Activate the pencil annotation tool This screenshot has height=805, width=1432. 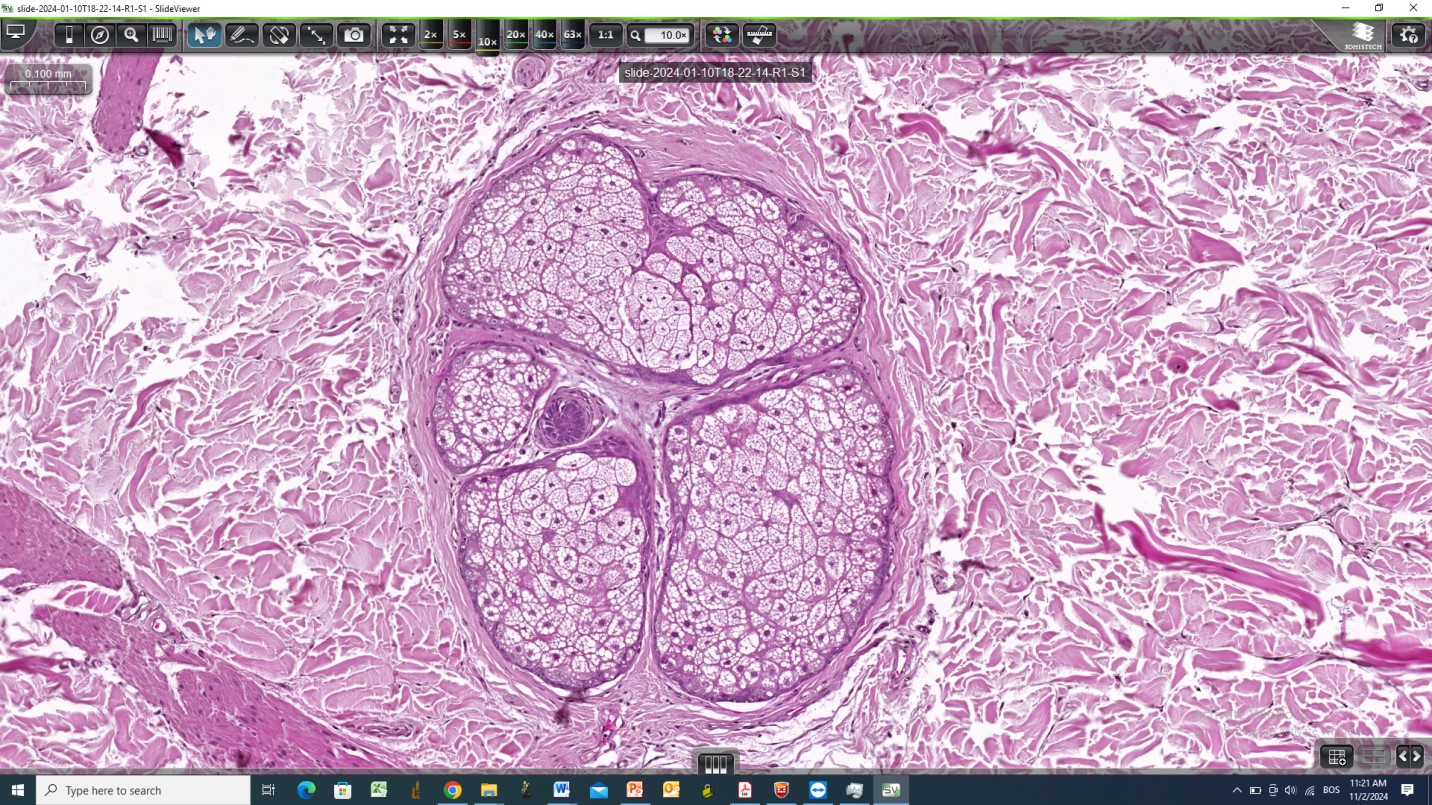[x=241, y=35]
